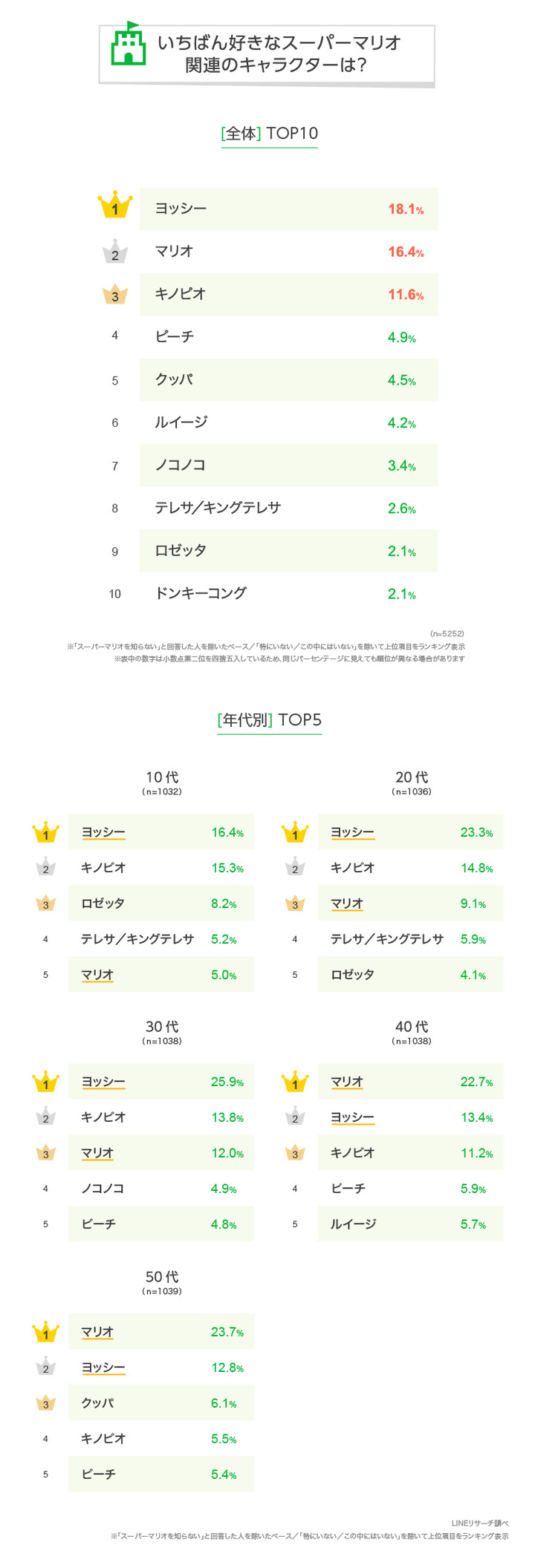Click ルイージ in the overall TOP10 list

(x=181, y=422)
